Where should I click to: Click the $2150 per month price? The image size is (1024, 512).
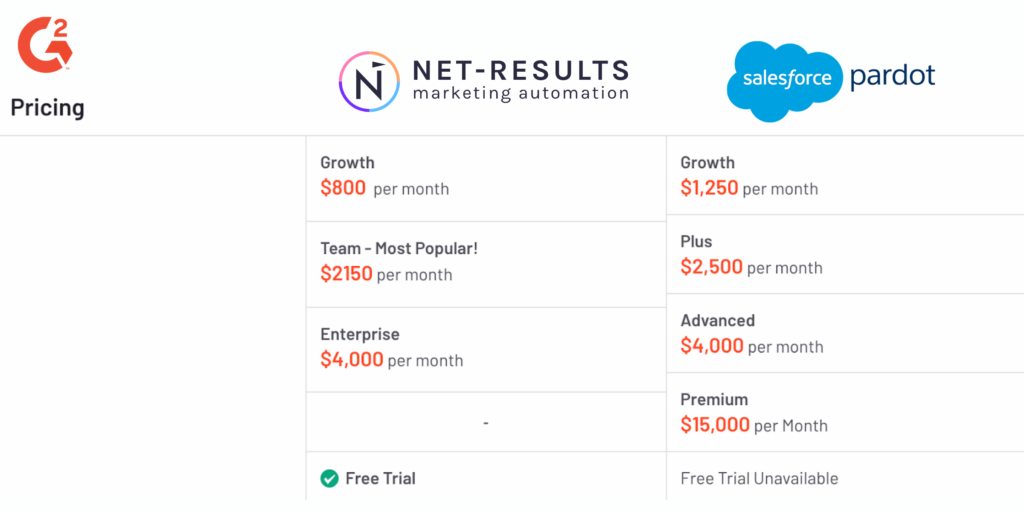386,274
